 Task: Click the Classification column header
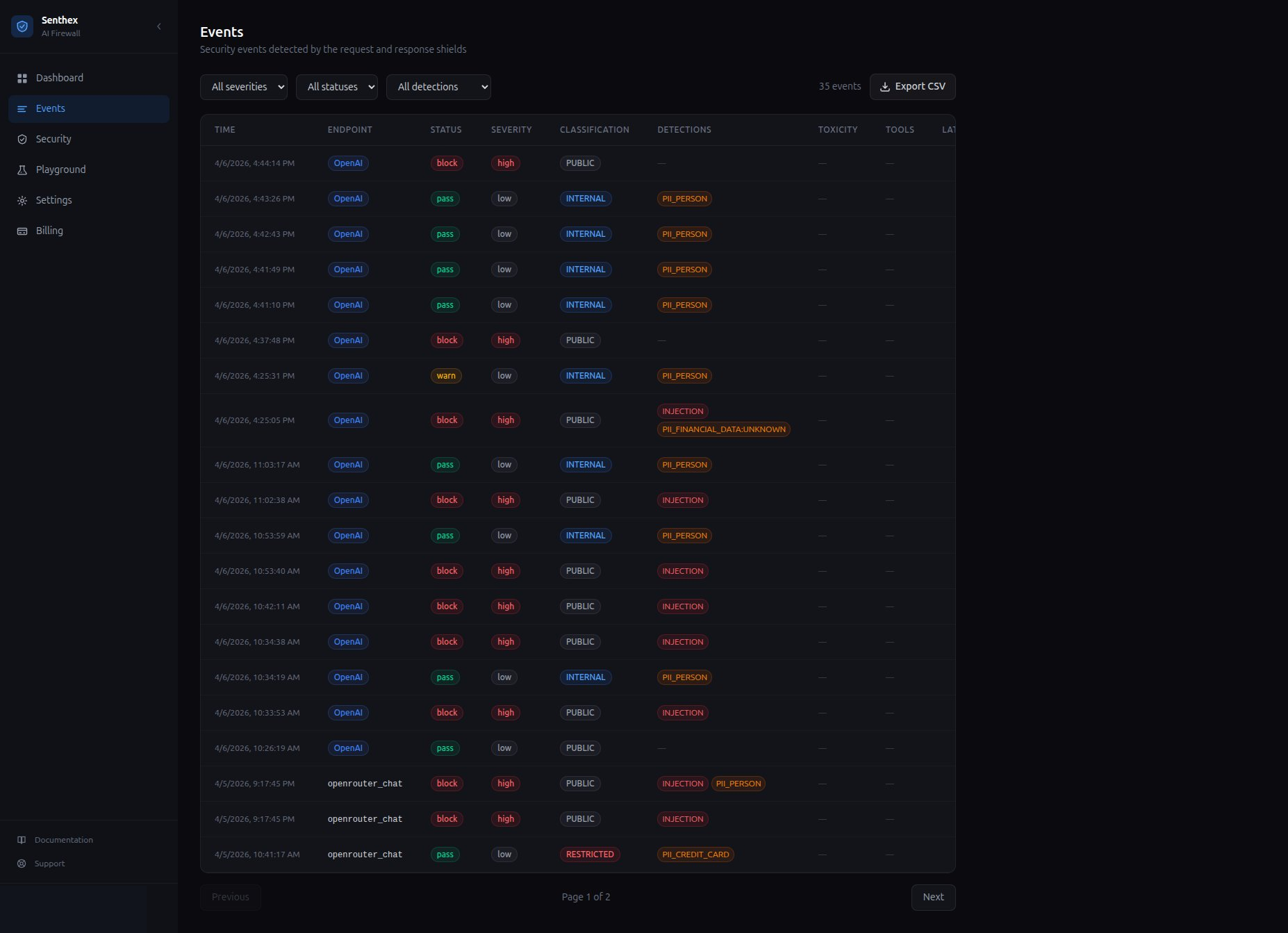(x=595, y=130)
